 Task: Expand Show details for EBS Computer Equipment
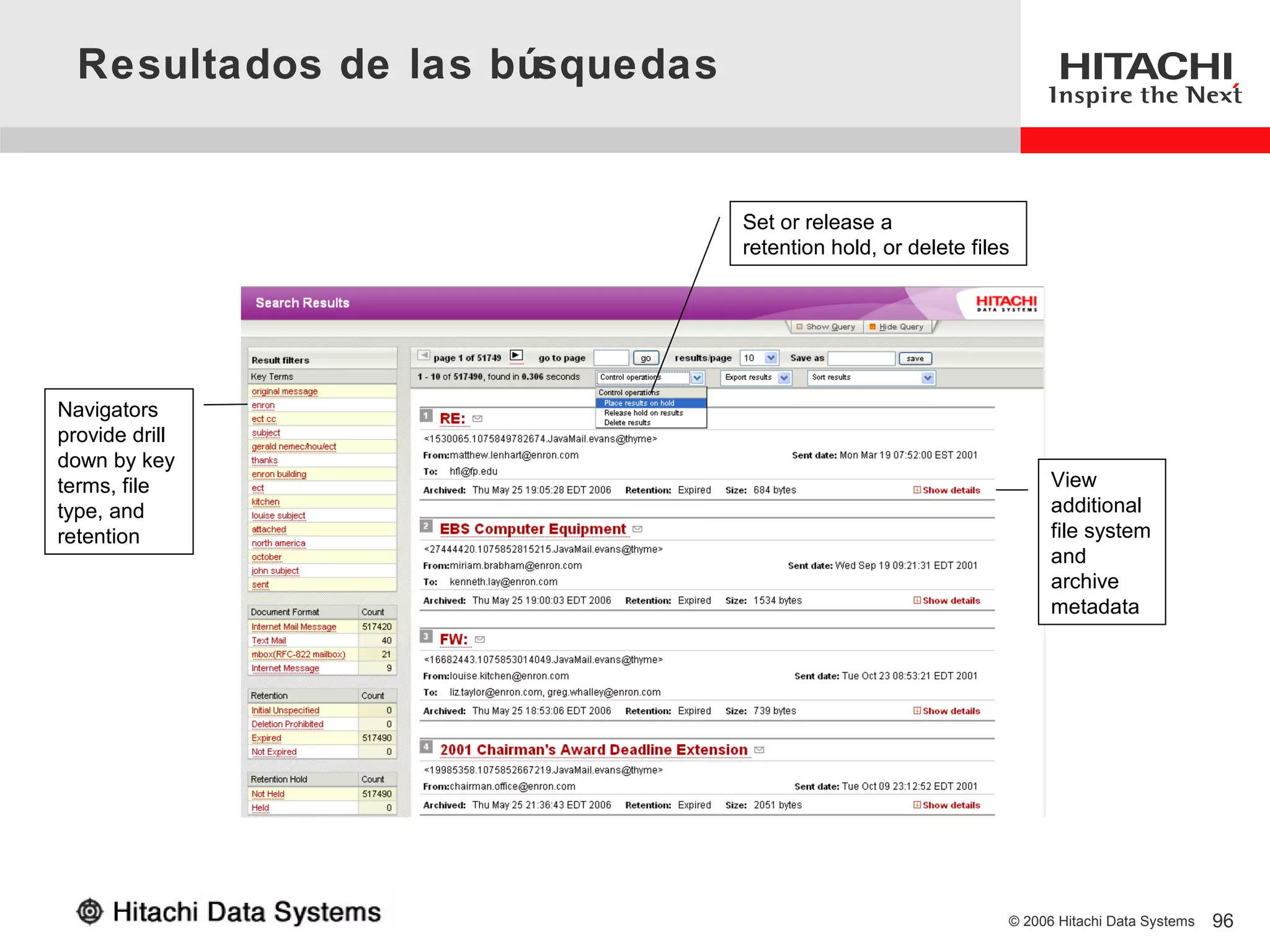click(947, 601)
